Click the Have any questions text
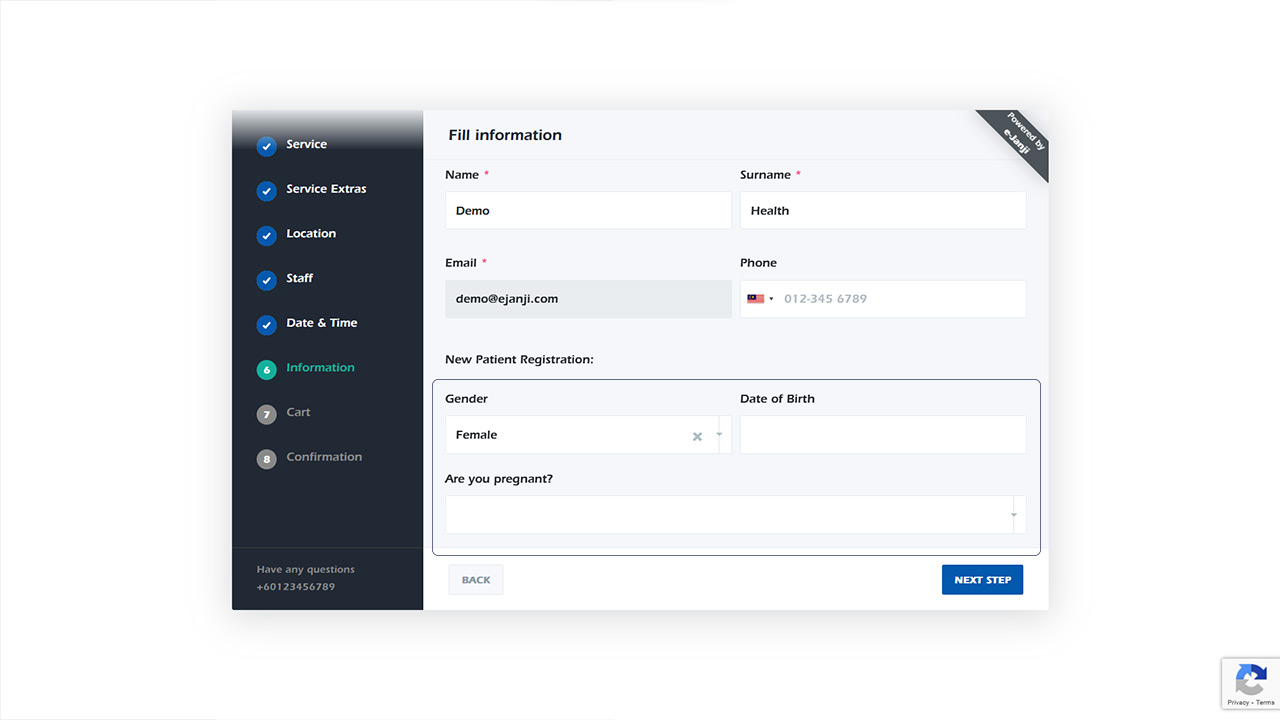Viewport: 1280px width, 720px height. 305,570
